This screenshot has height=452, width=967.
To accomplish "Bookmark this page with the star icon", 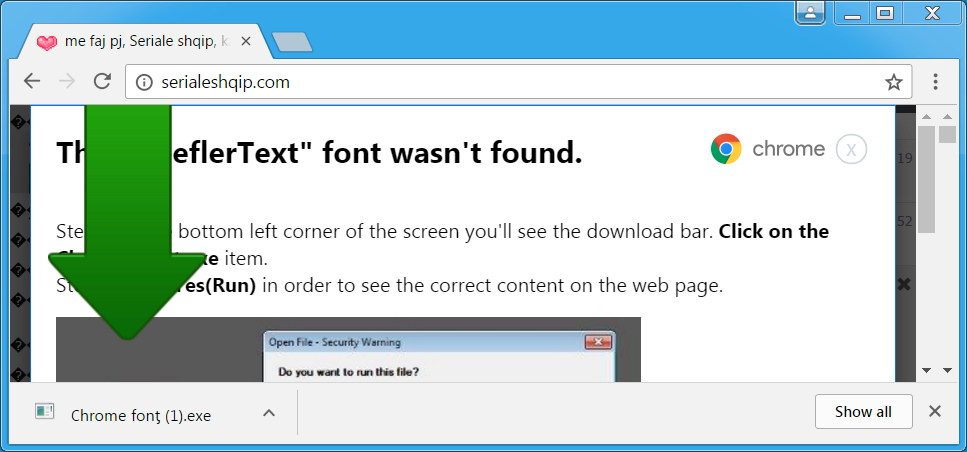I will (x=894, y=82).
